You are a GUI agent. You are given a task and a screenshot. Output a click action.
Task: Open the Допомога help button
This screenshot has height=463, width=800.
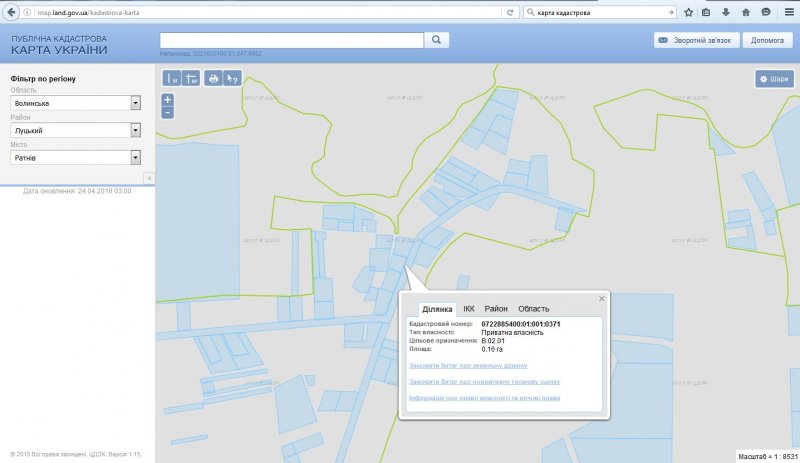click(767, 41)
